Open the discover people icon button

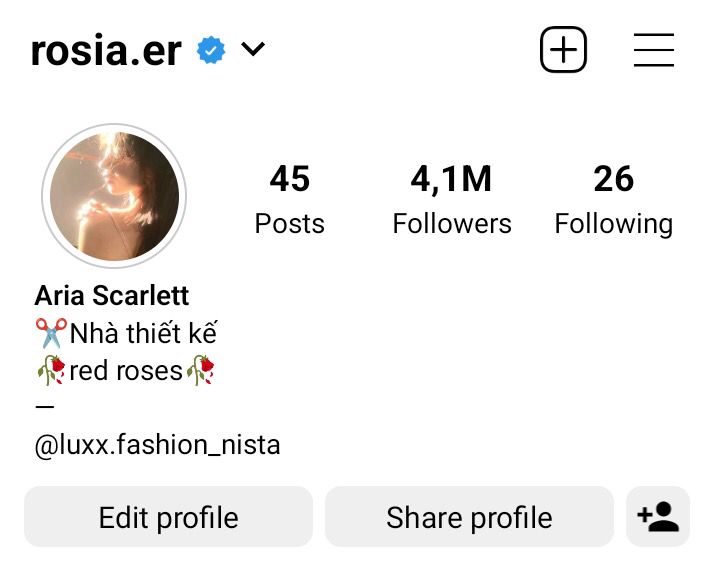coord(658,516)
